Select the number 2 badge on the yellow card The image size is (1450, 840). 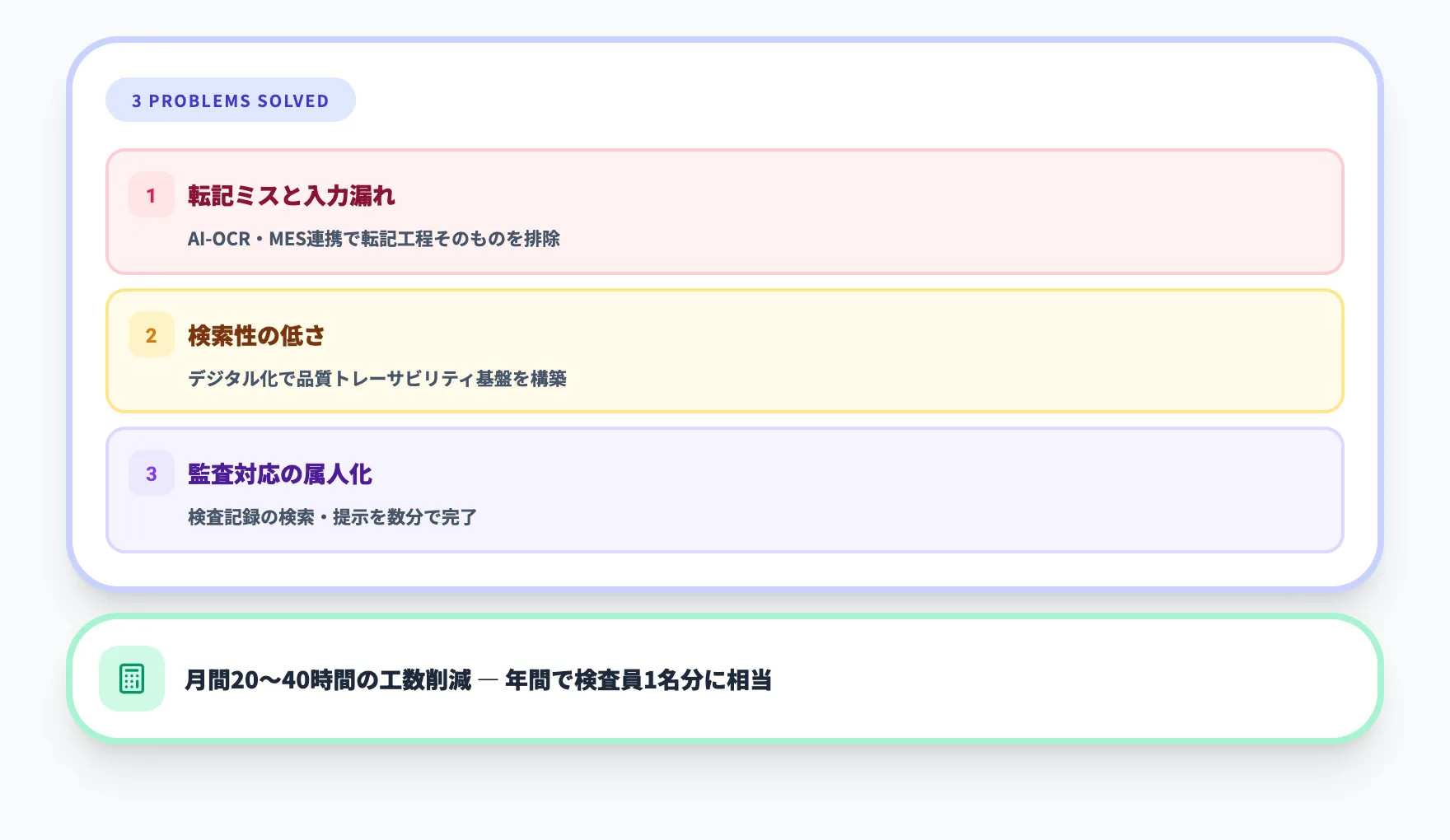coord(151,336)
